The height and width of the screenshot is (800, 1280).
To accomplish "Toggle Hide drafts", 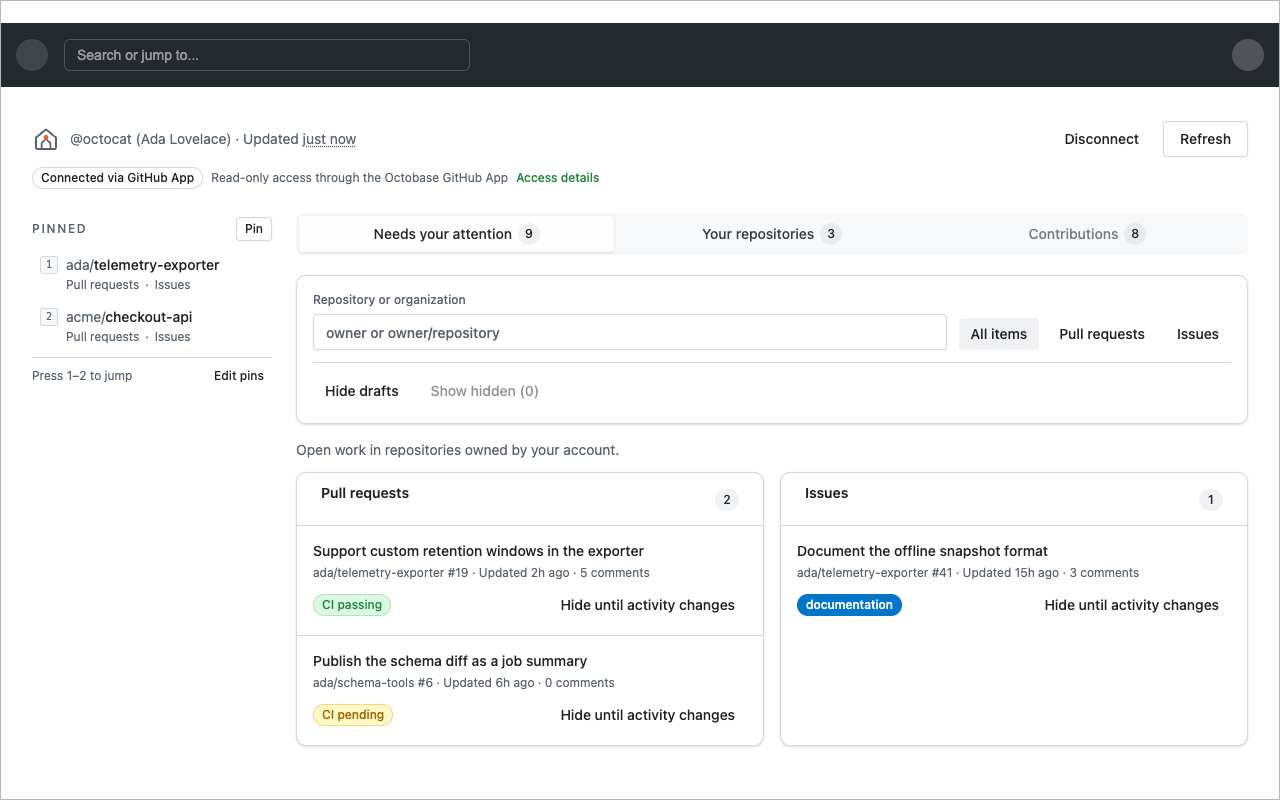I will 362,391.
